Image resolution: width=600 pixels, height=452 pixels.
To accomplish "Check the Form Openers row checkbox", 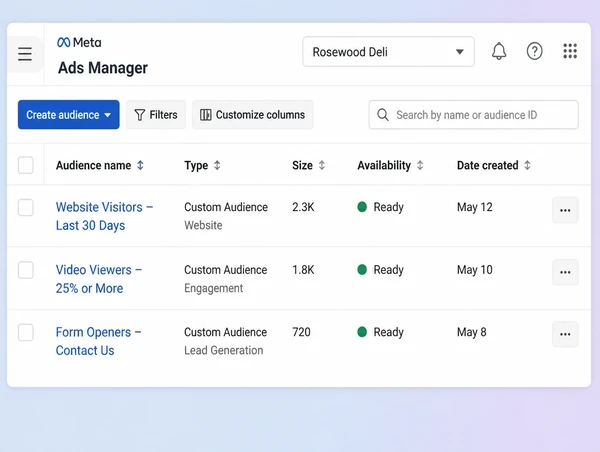I will click(26, 332).
